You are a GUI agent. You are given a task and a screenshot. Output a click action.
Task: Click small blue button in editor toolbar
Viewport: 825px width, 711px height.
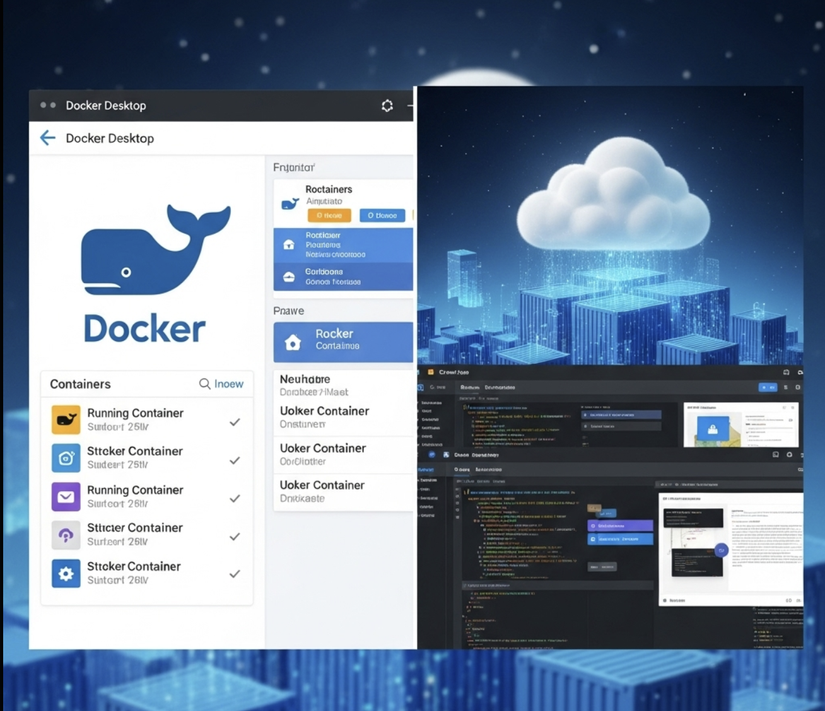pos(768,387)
